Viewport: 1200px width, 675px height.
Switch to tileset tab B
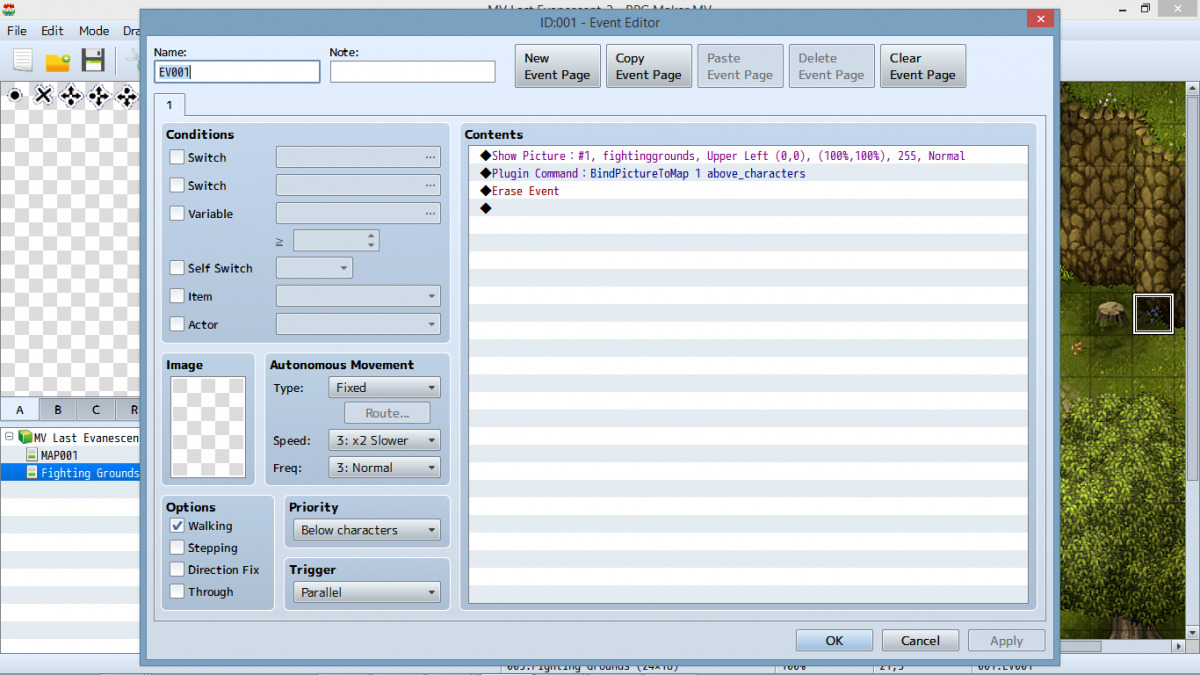pyautogui.click(x=58, y=410)
